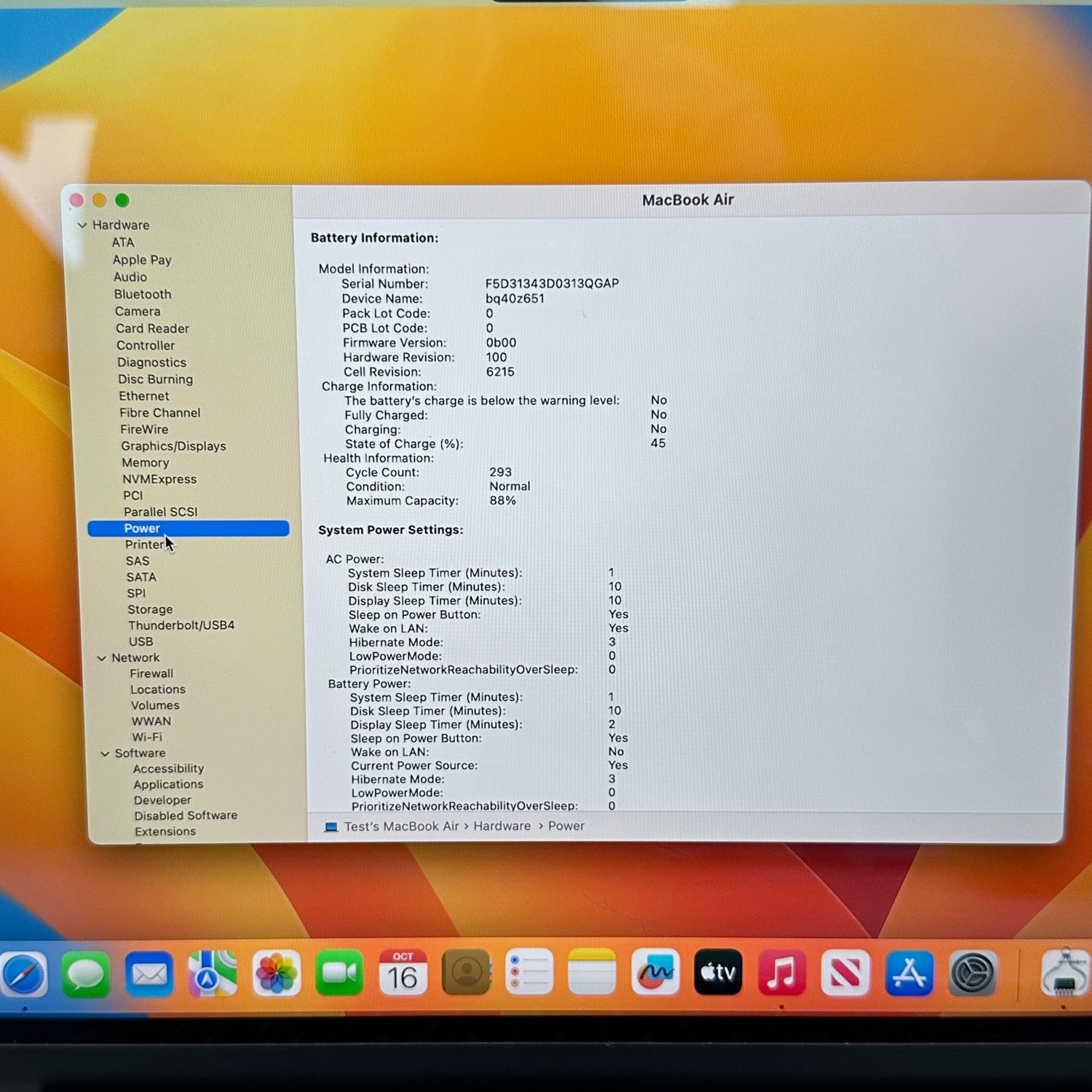Viewport: 1092px width, 1092px height.
Task: Click Test's MacBook Air in path bar
Action: [x=401, y=826]
